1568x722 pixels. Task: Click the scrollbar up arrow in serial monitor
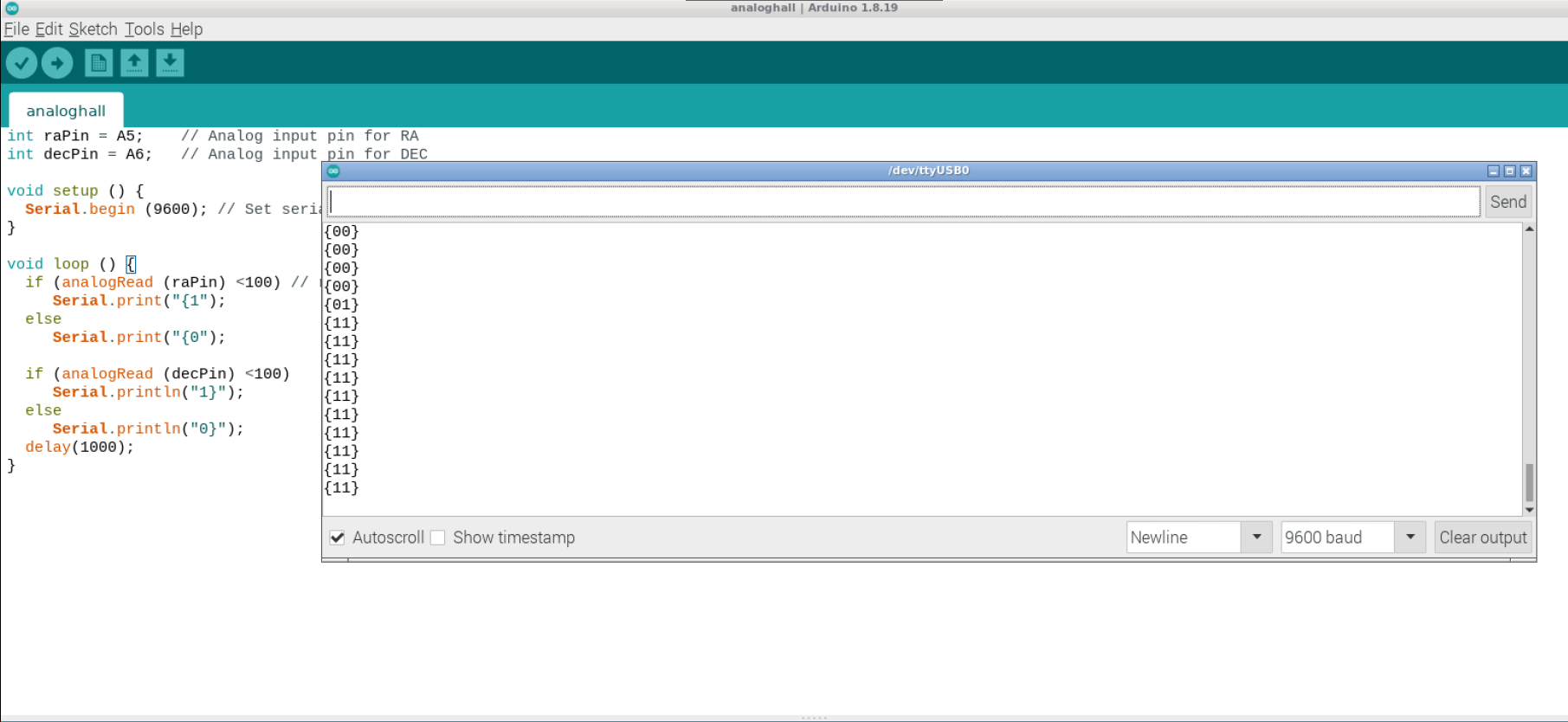pyautogui.click(x=1529, y=229)
